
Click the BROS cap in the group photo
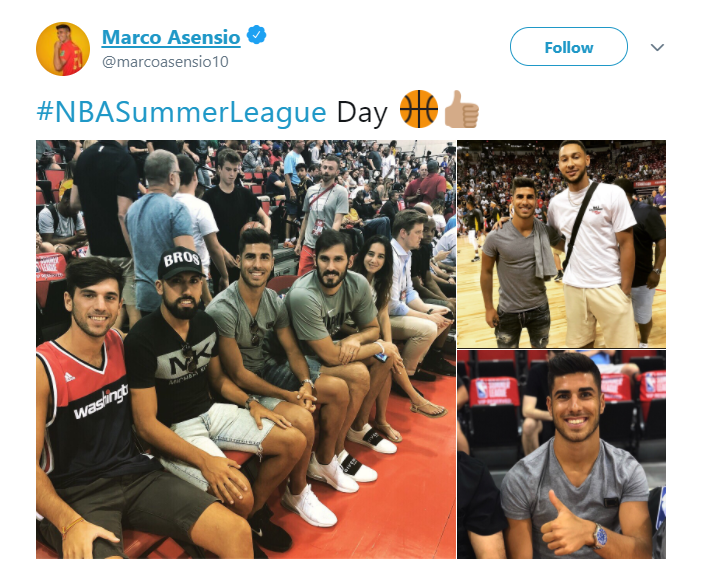(181, 262)
